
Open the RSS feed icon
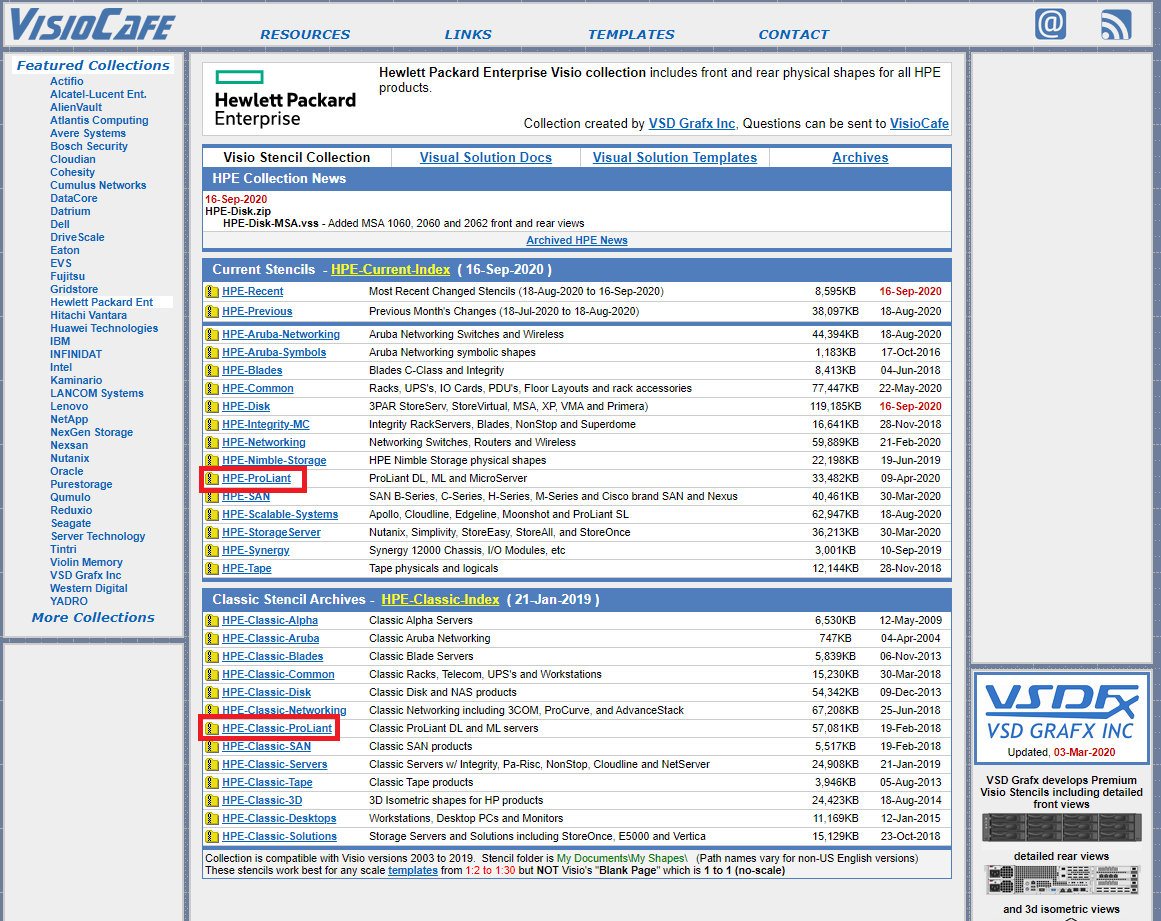coord(1116,24)
